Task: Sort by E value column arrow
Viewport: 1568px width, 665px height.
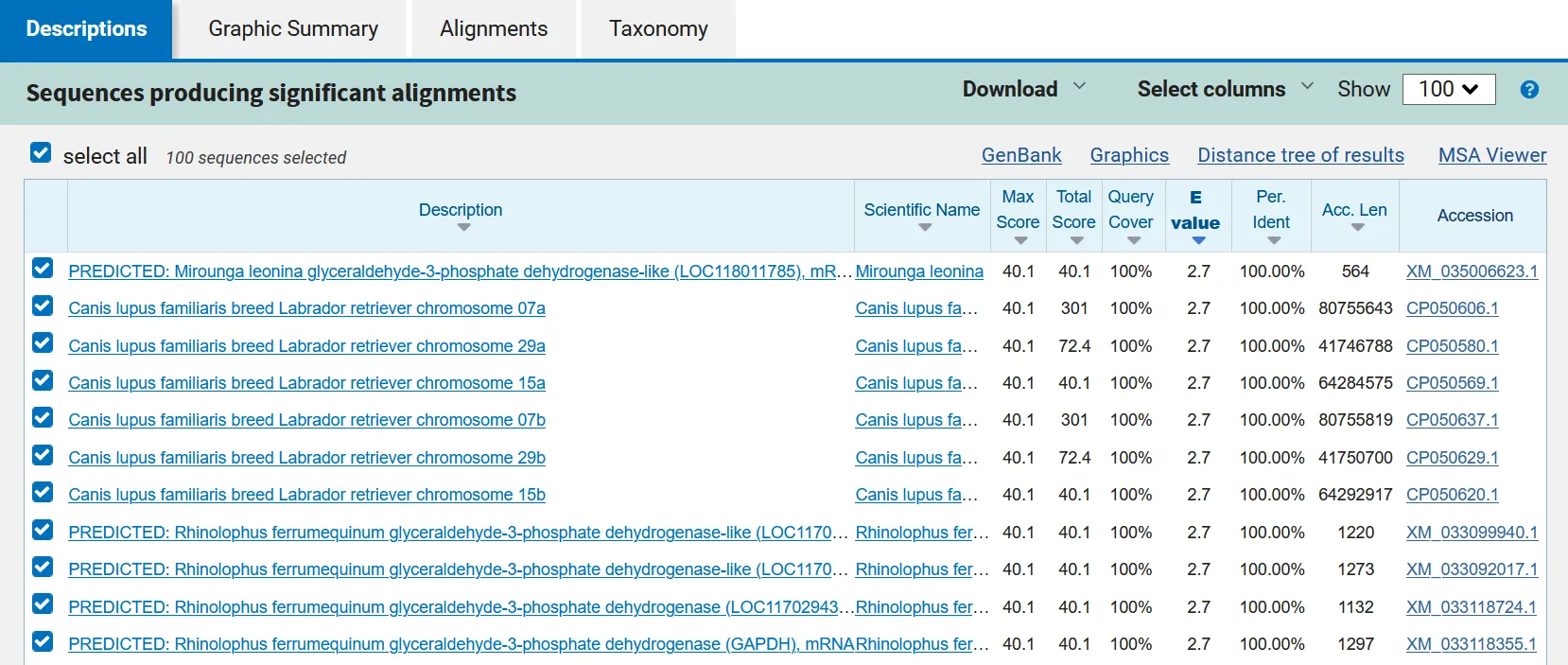Action: click(1198, 240)
